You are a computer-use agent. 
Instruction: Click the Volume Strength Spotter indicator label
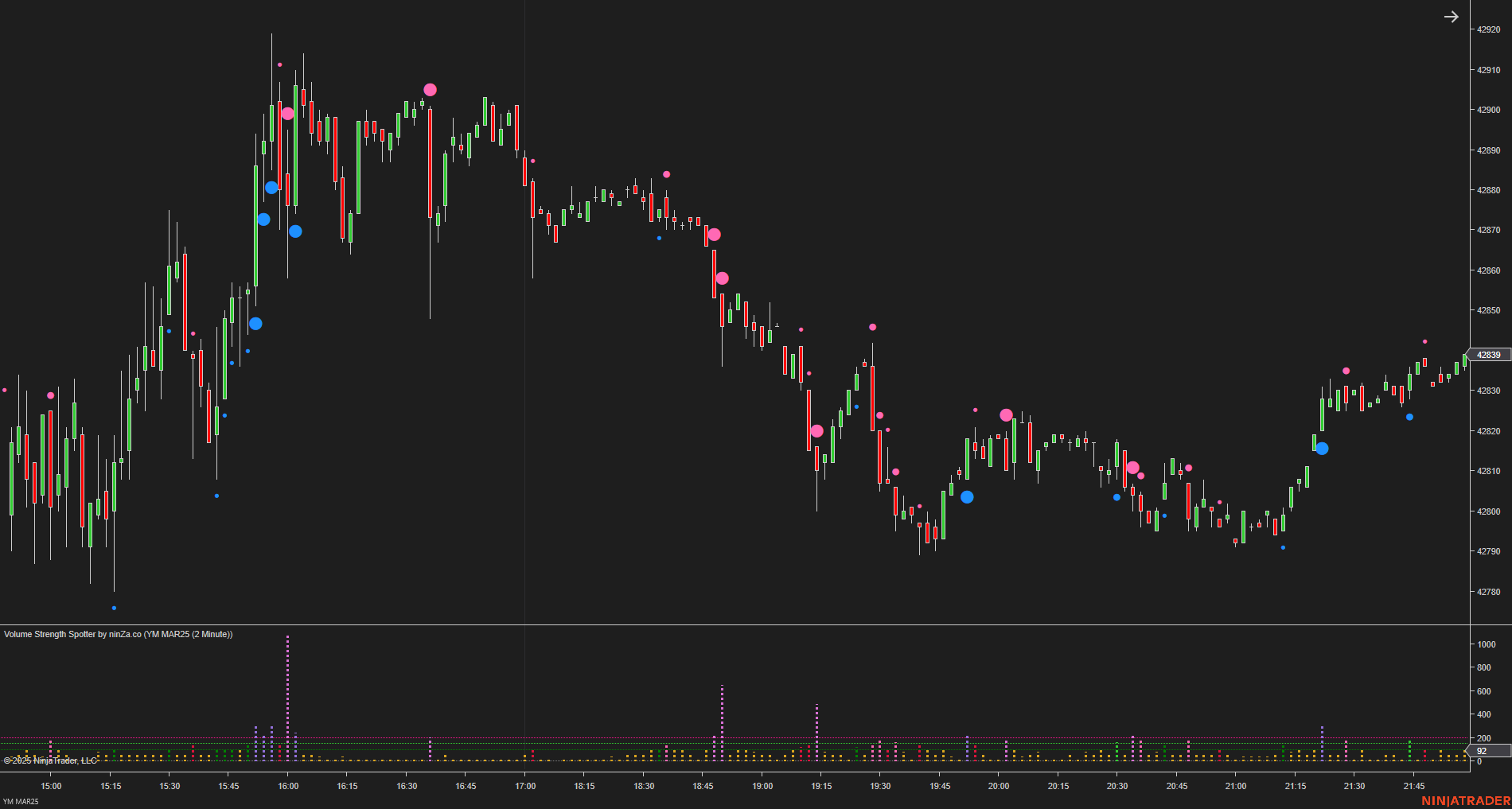(x=118, y=634)
